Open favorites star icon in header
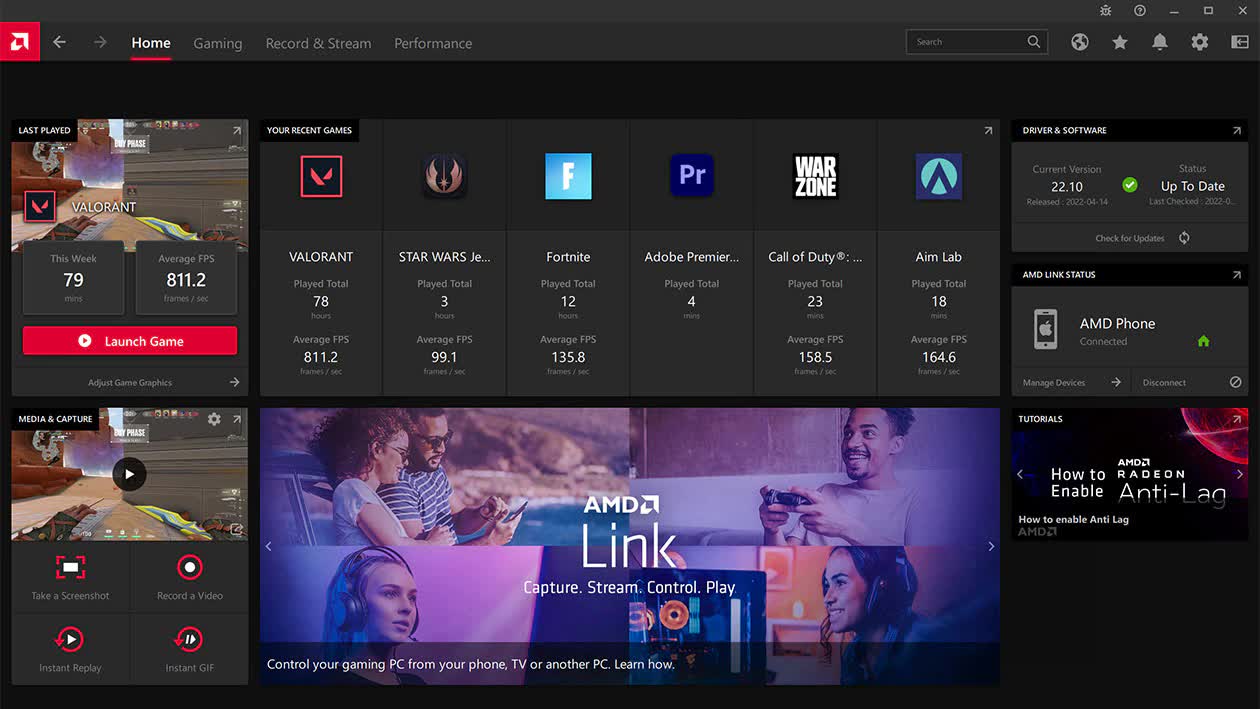1260x709 pixels. click(1120, 42)
